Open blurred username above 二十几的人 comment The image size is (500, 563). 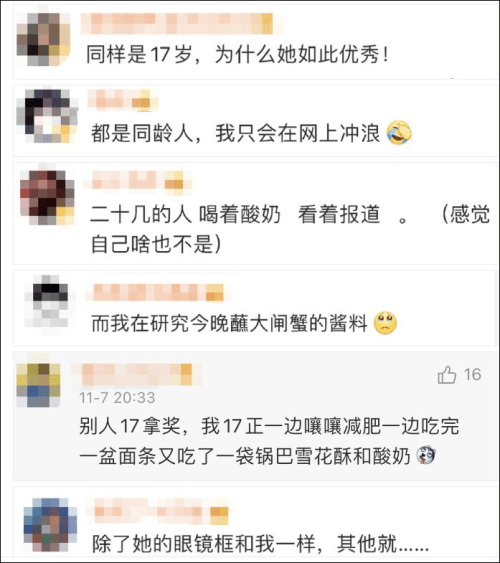coord(138,180)
